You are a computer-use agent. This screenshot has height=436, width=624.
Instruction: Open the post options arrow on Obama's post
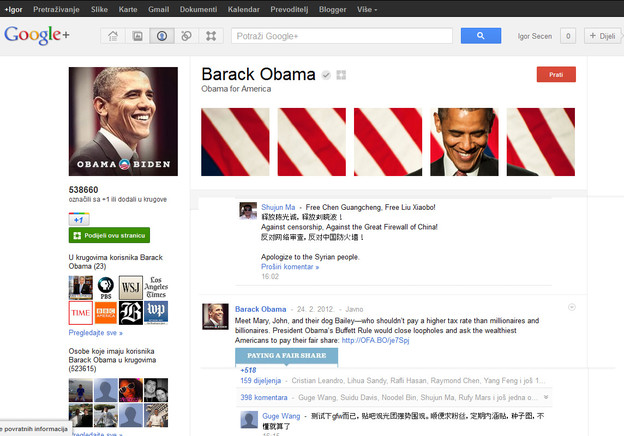click(571, 307)
